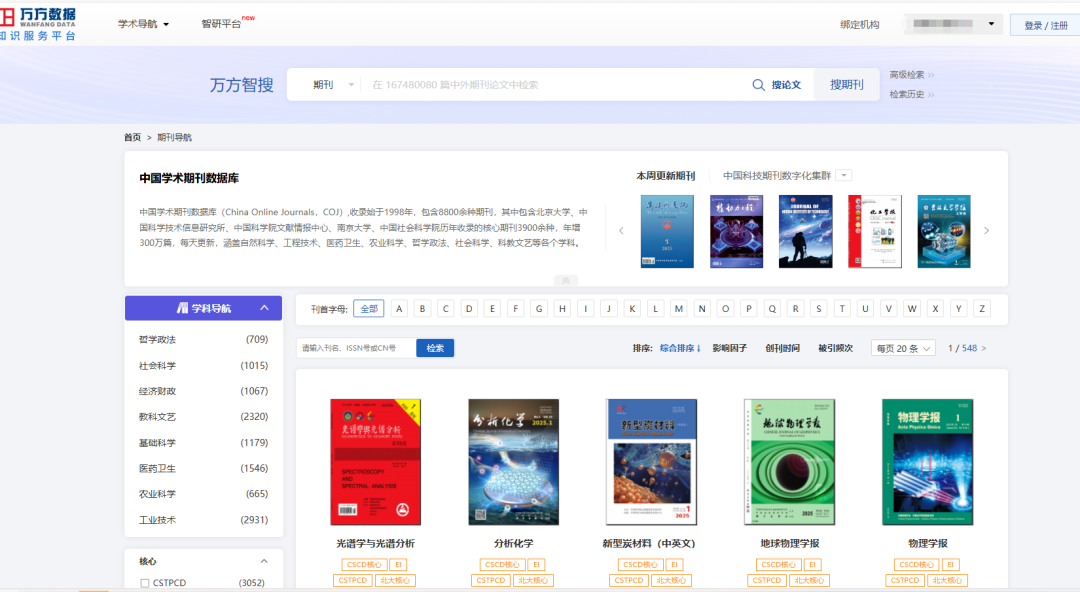Sort by 综合排序
Screen dimensions: 1080x592
[x=680, y=348]
